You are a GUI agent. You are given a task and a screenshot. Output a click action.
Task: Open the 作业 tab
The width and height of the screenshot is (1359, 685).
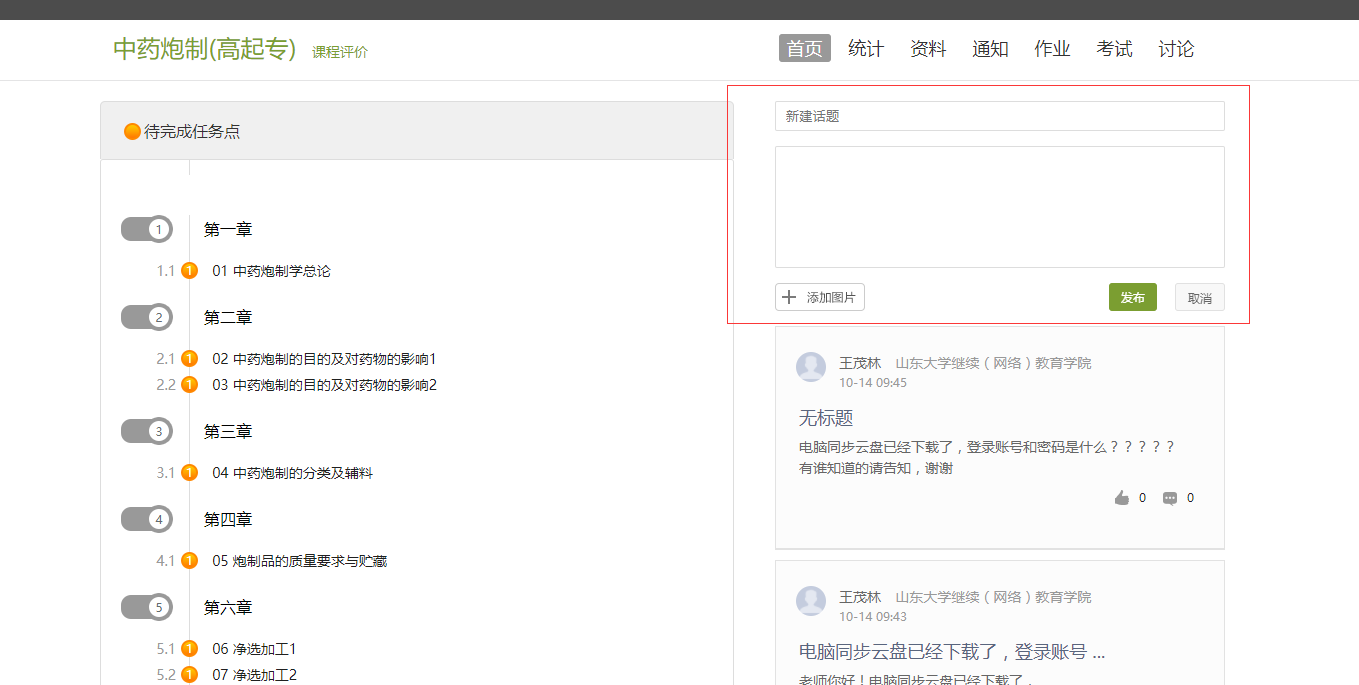(1052, 49)
